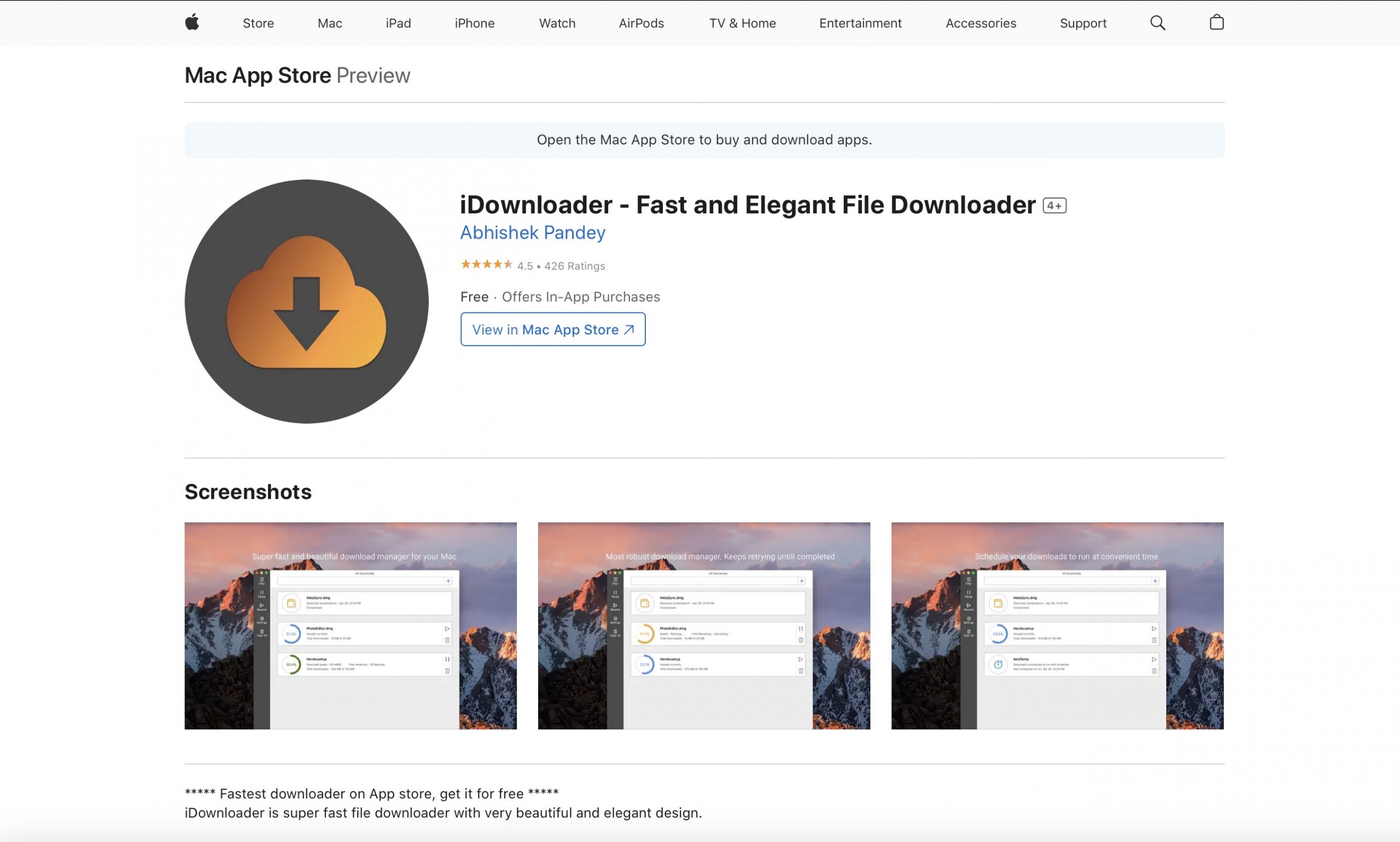Click the Abhishek Pandey developer link
Image resolution: width=1400 pixels, height=842 pixels.
pyautogui.click(x=532, y=232)
